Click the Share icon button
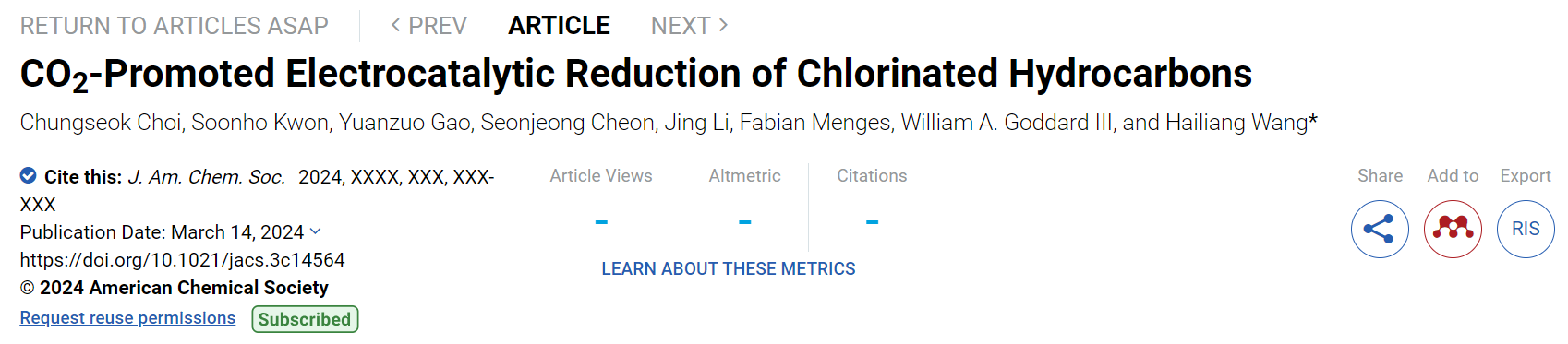1568x344 pixels. coord(1380,229)
